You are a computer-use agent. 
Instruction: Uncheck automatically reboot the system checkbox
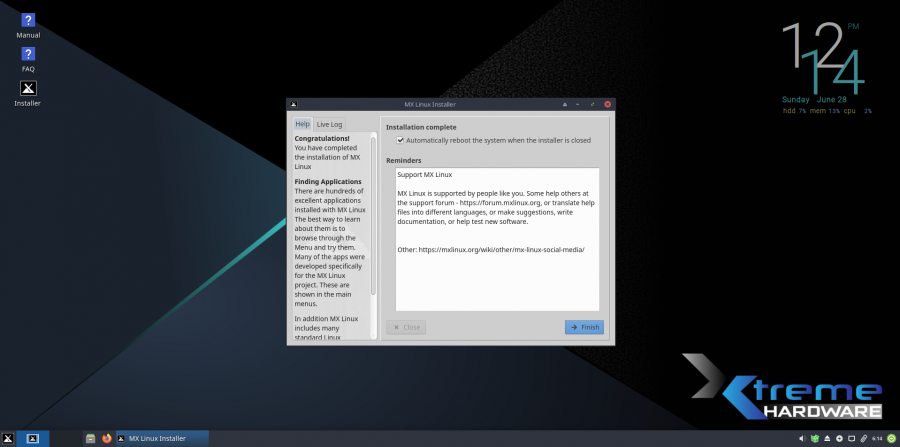pyautogui.click(x=400, y=141)
